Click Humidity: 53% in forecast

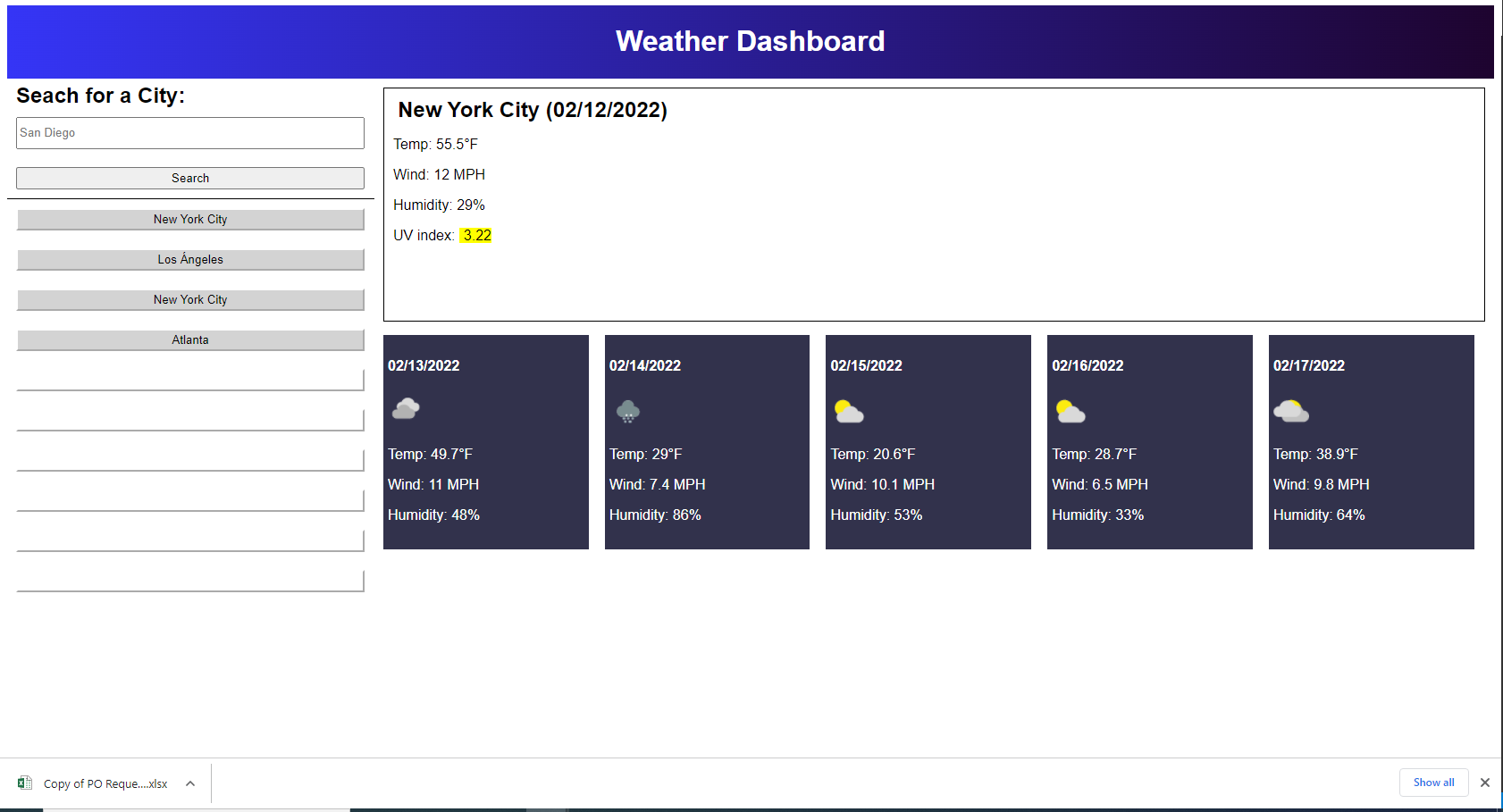[877, 515]
